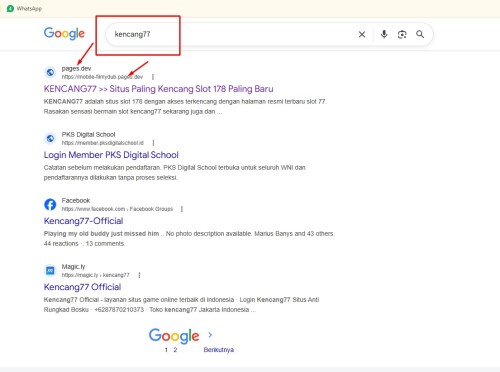Open more options for Facebook result
This screenshot has height=372, width=500.
pos(182,209)
